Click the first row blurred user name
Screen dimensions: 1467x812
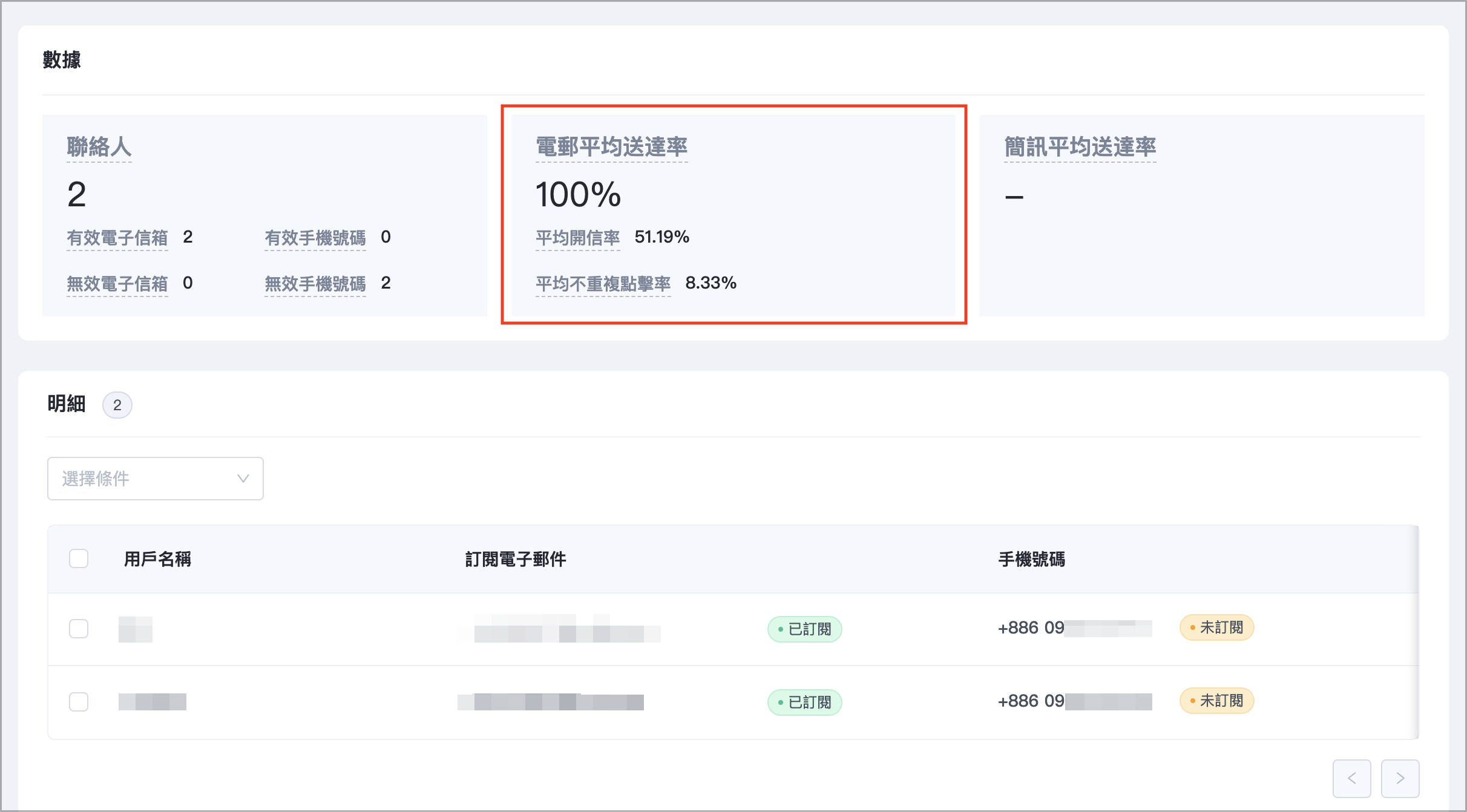pos(135,629)
